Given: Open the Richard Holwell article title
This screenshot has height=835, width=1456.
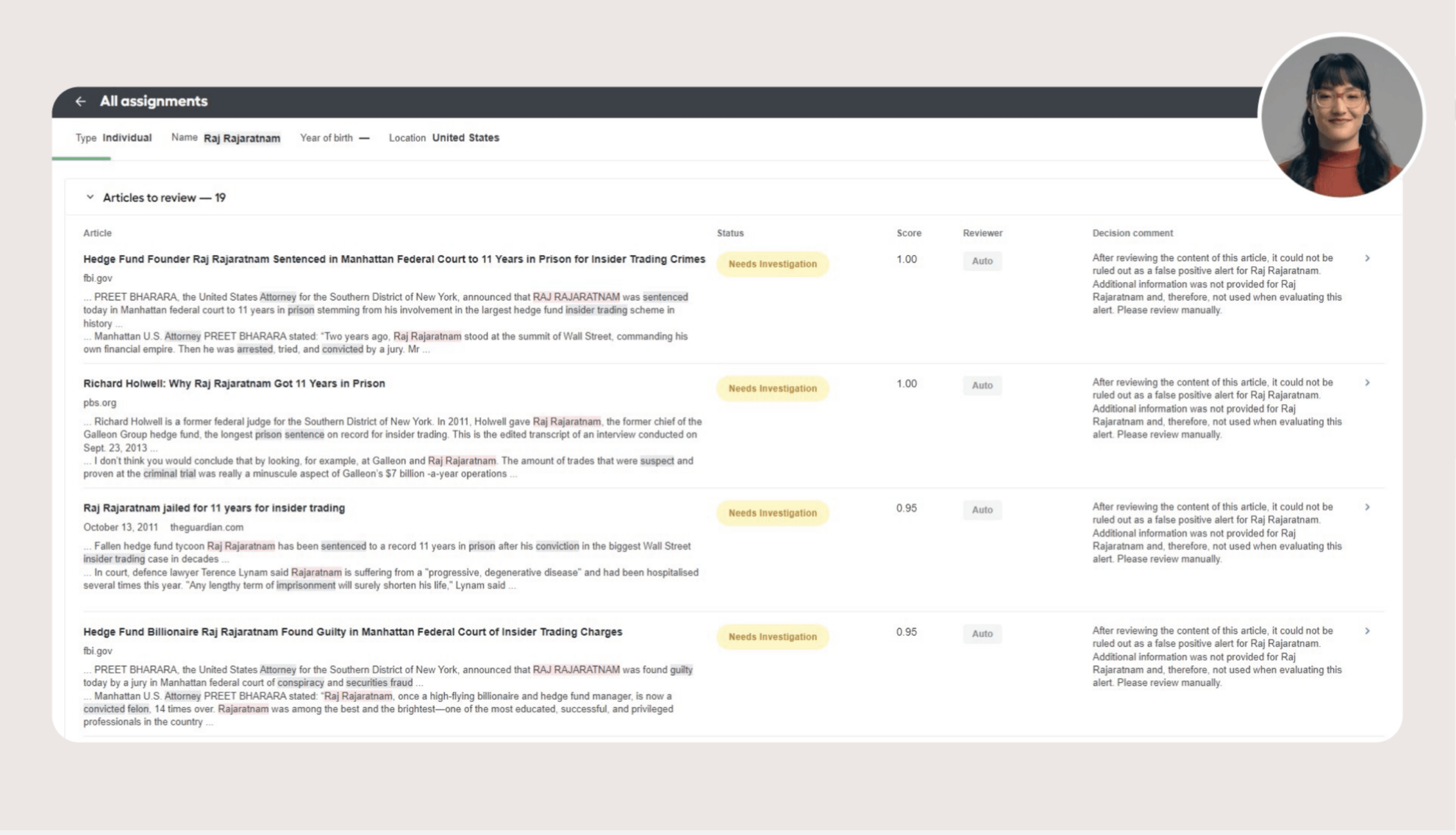Looking at the screenshot, I should (x=234, y=383).
